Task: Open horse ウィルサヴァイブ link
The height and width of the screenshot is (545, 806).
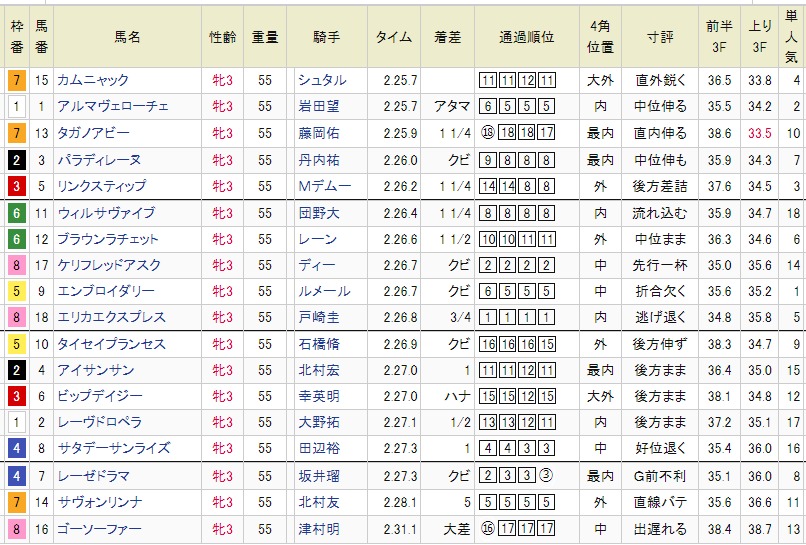Action: point(106,212)
